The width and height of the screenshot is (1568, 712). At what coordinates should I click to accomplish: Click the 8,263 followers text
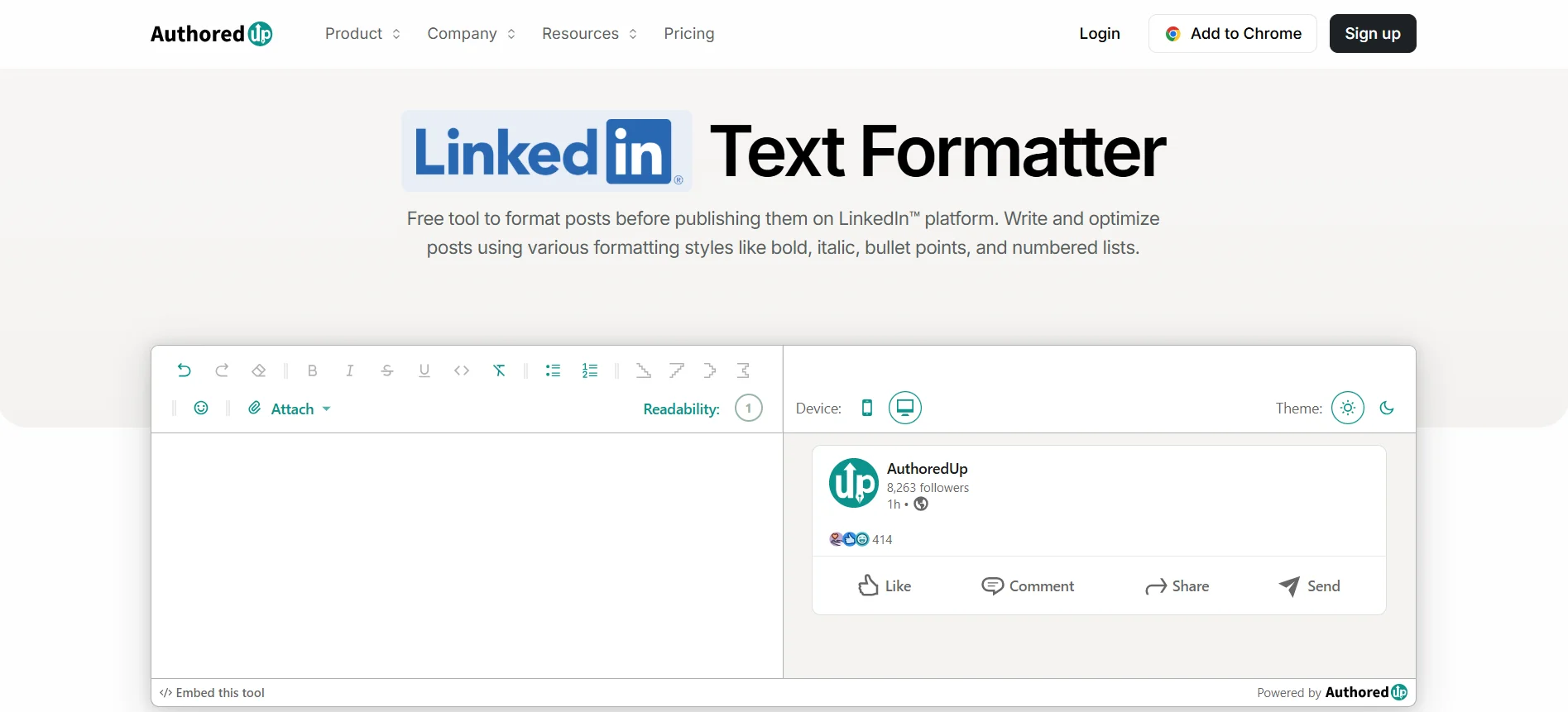click(x=928, y=488)
